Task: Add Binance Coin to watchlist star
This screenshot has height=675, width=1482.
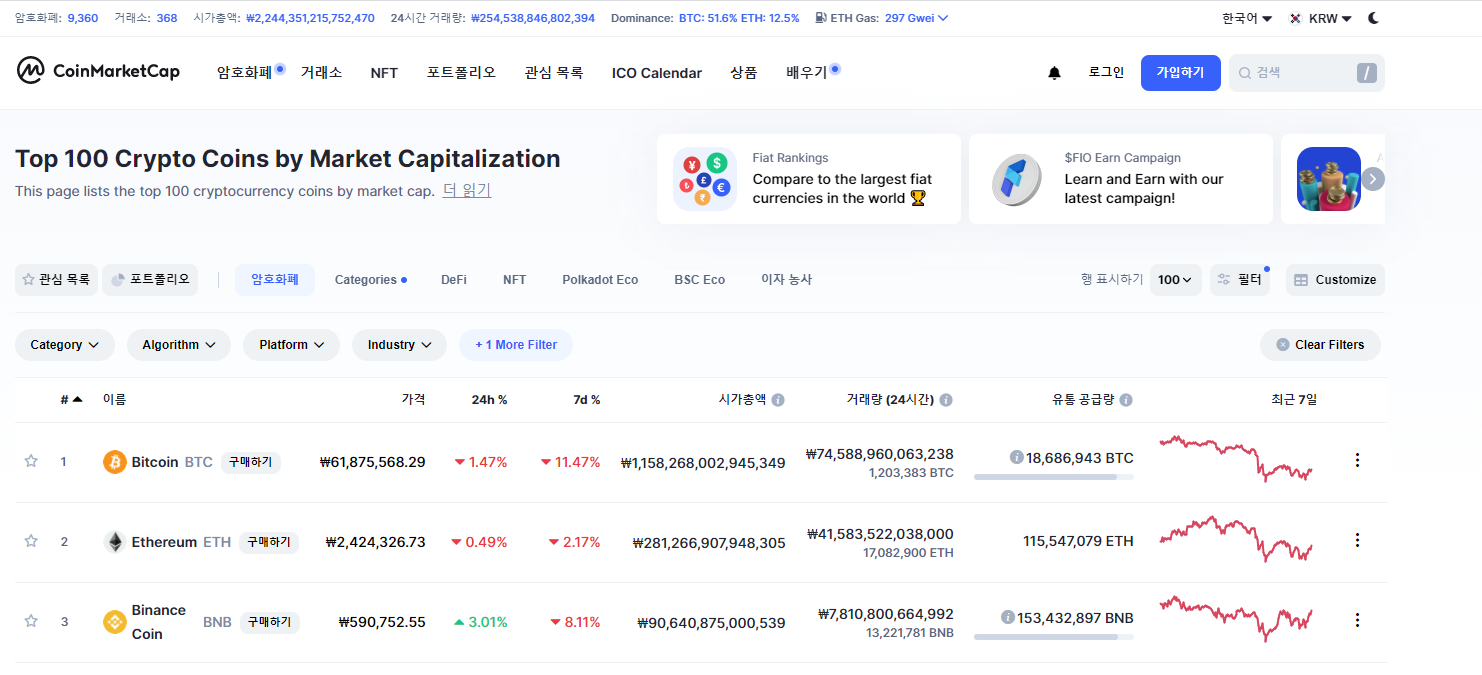Action: pos(31,621)
